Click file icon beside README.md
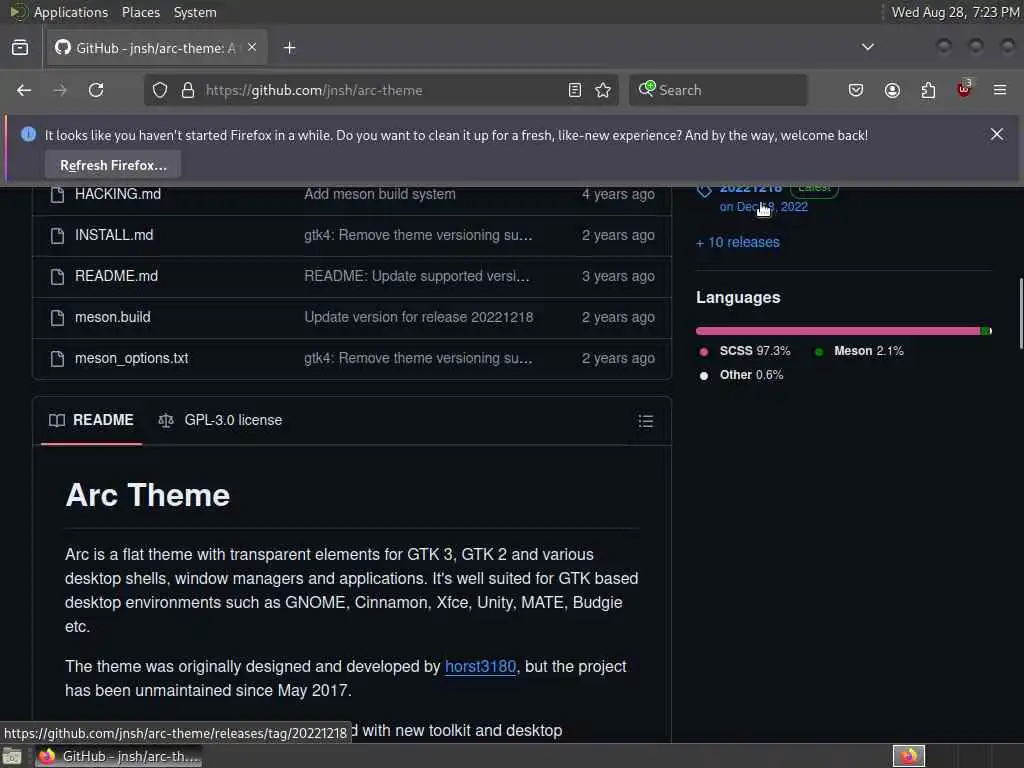 pyautogui.click(x=57, y=277)
